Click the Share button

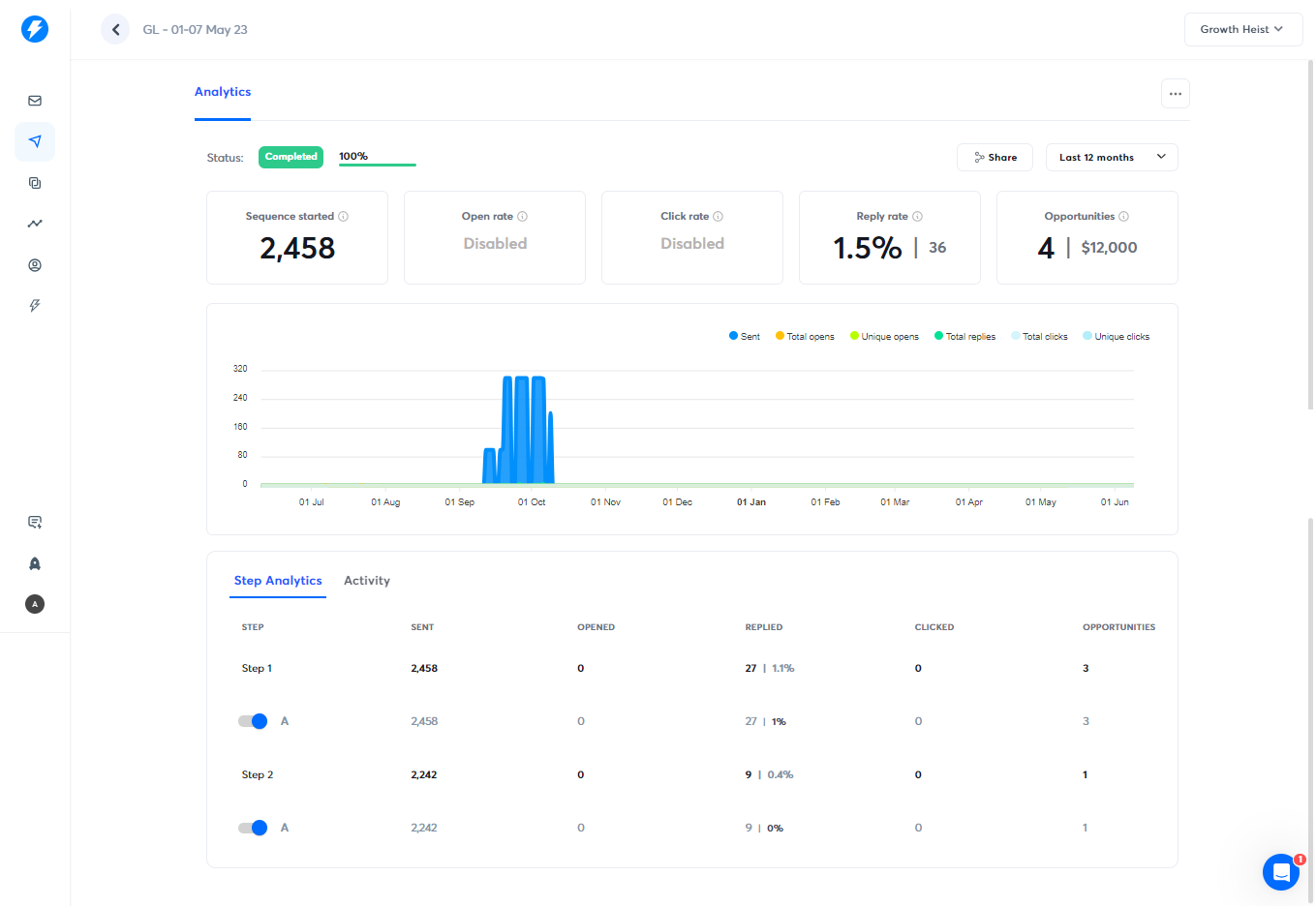click(x=995, y=158)
